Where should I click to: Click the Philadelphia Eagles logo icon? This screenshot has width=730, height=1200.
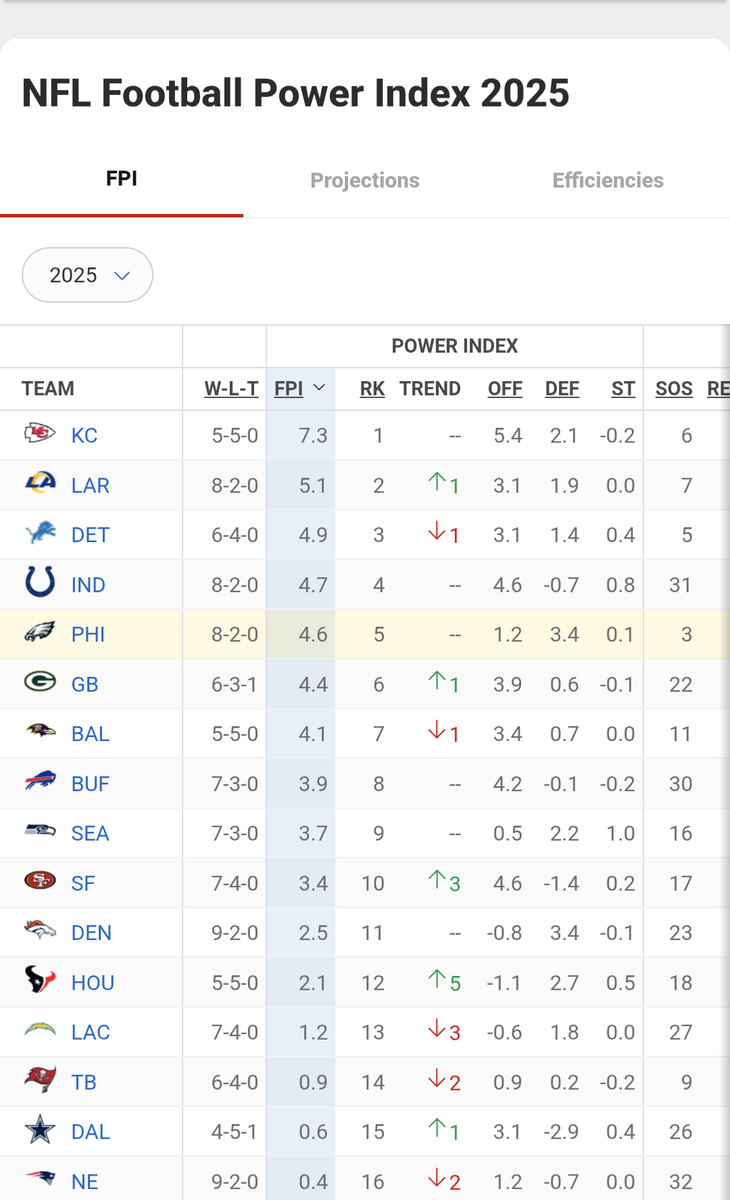(x=40, y=634)
